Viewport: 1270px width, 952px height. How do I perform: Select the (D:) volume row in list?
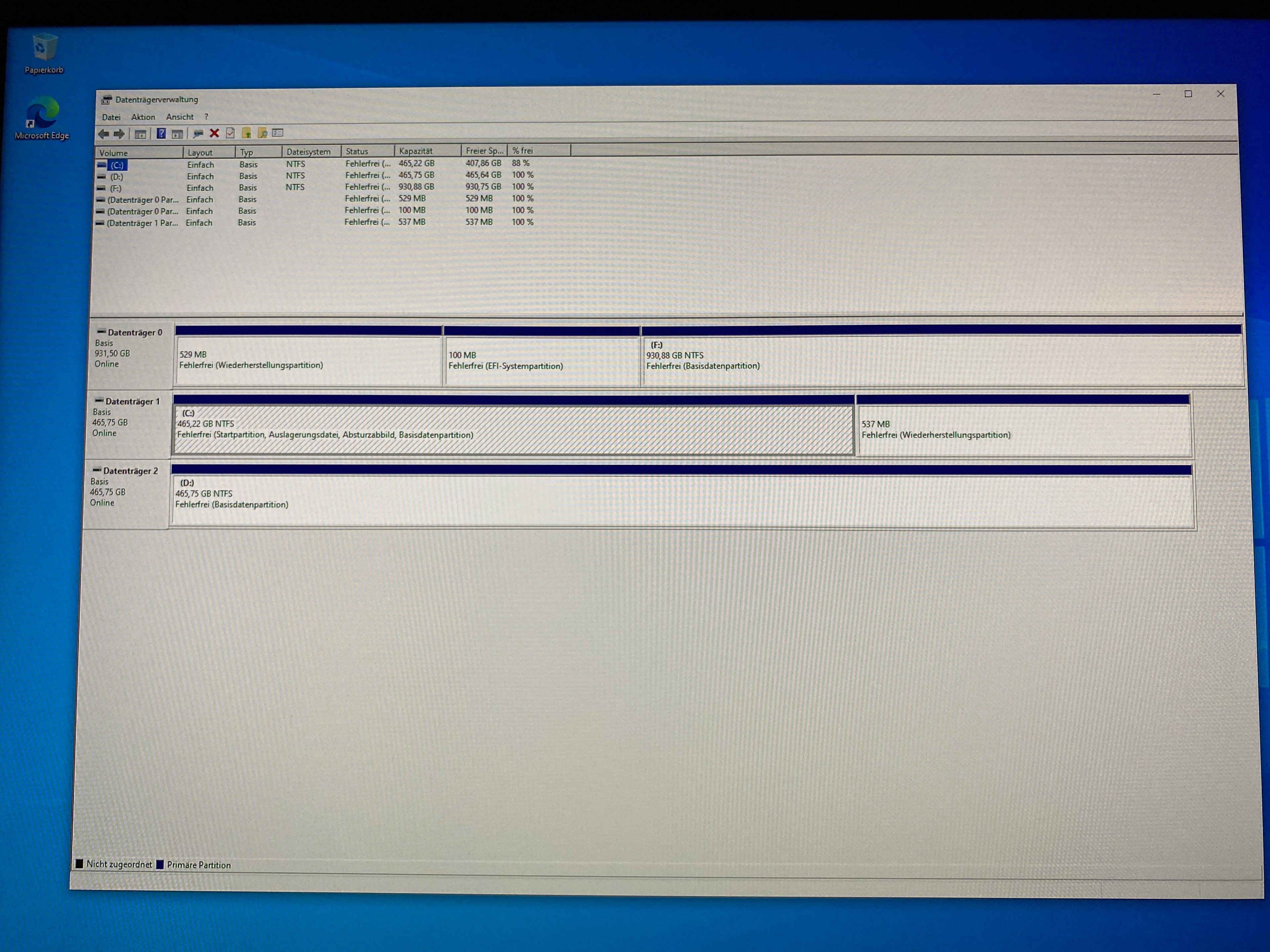tap(116, 177)
